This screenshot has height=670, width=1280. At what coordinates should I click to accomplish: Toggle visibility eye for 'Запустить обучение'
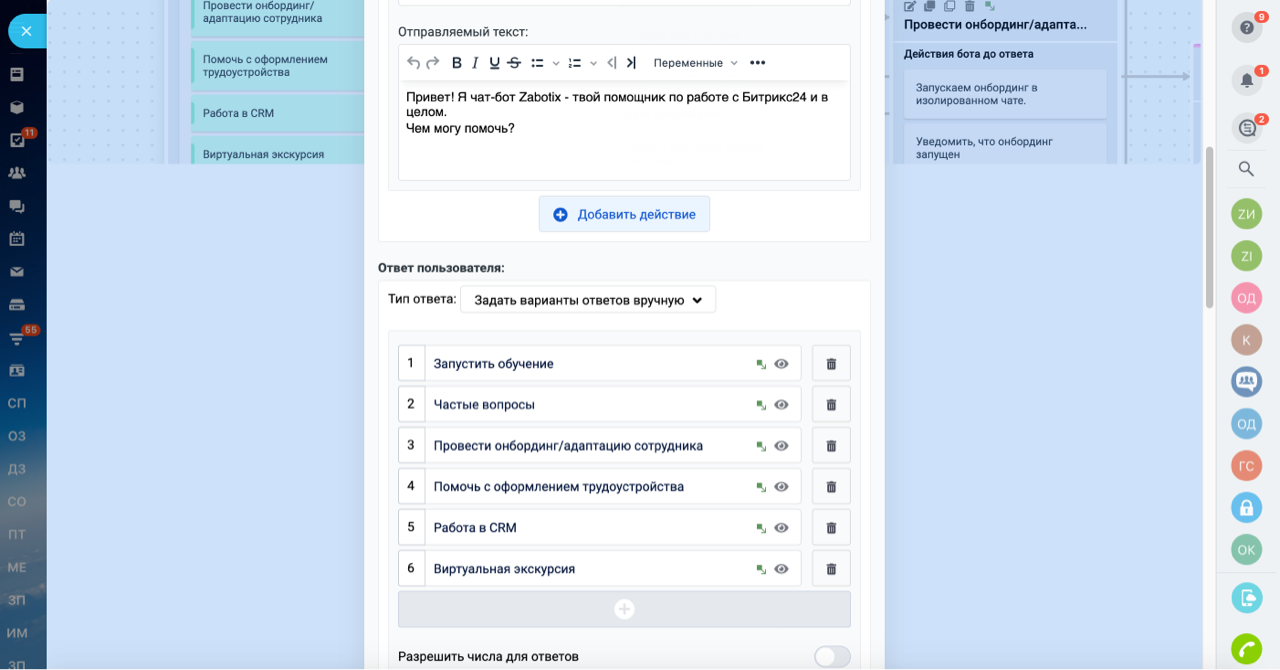click(782, 364)
